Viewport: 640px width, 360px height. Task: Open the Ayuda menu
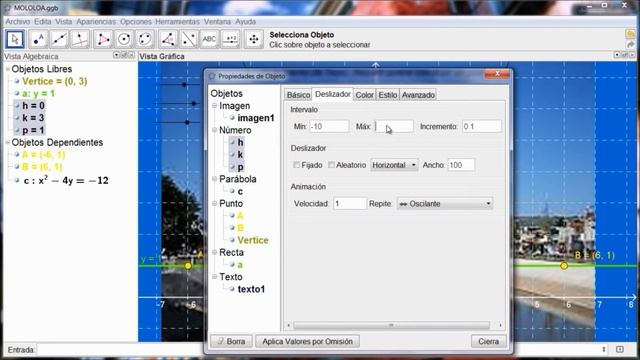click(246, 22)
